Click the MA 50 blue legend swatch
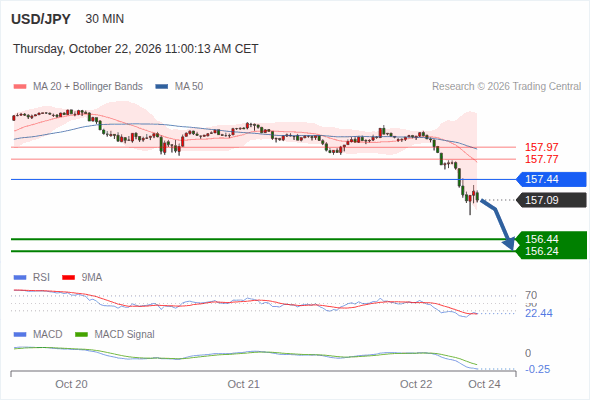 click(x=162, y=87)
